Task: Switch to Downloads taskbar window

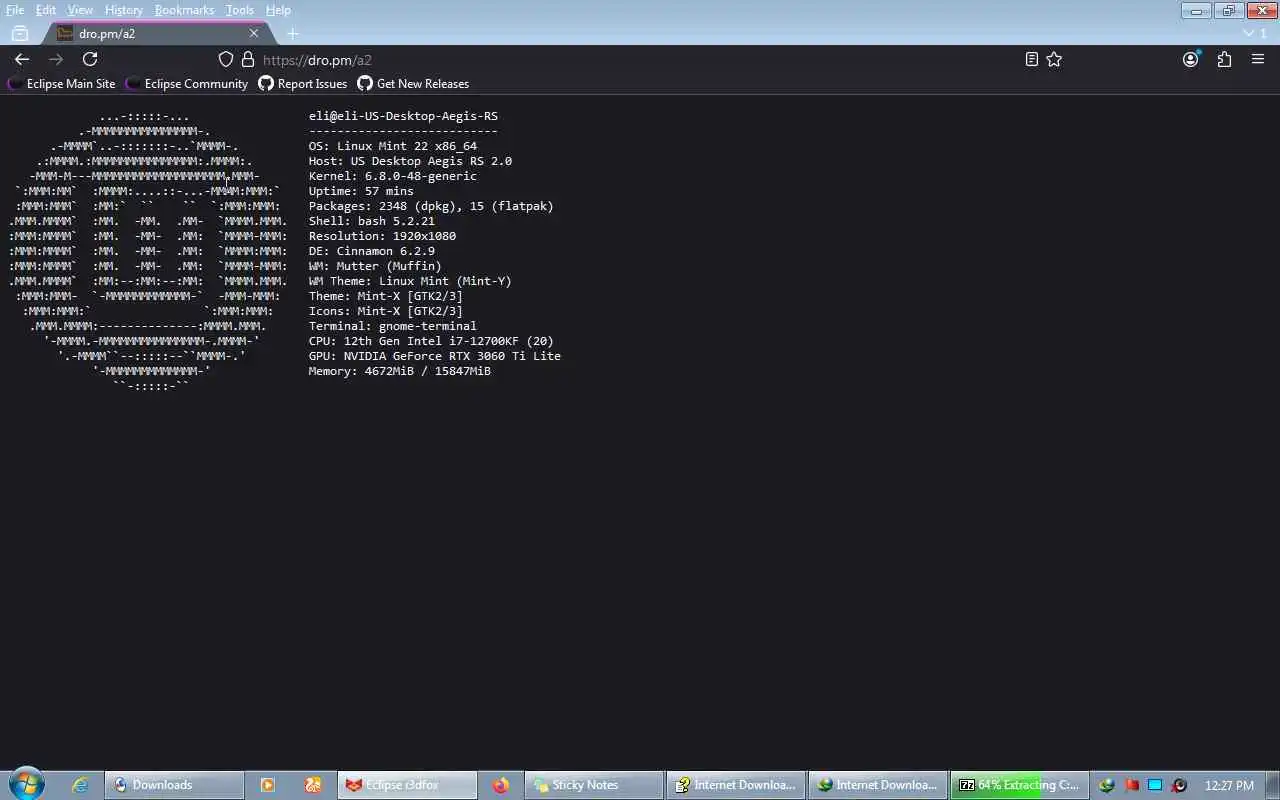Action: click(174, 785)
